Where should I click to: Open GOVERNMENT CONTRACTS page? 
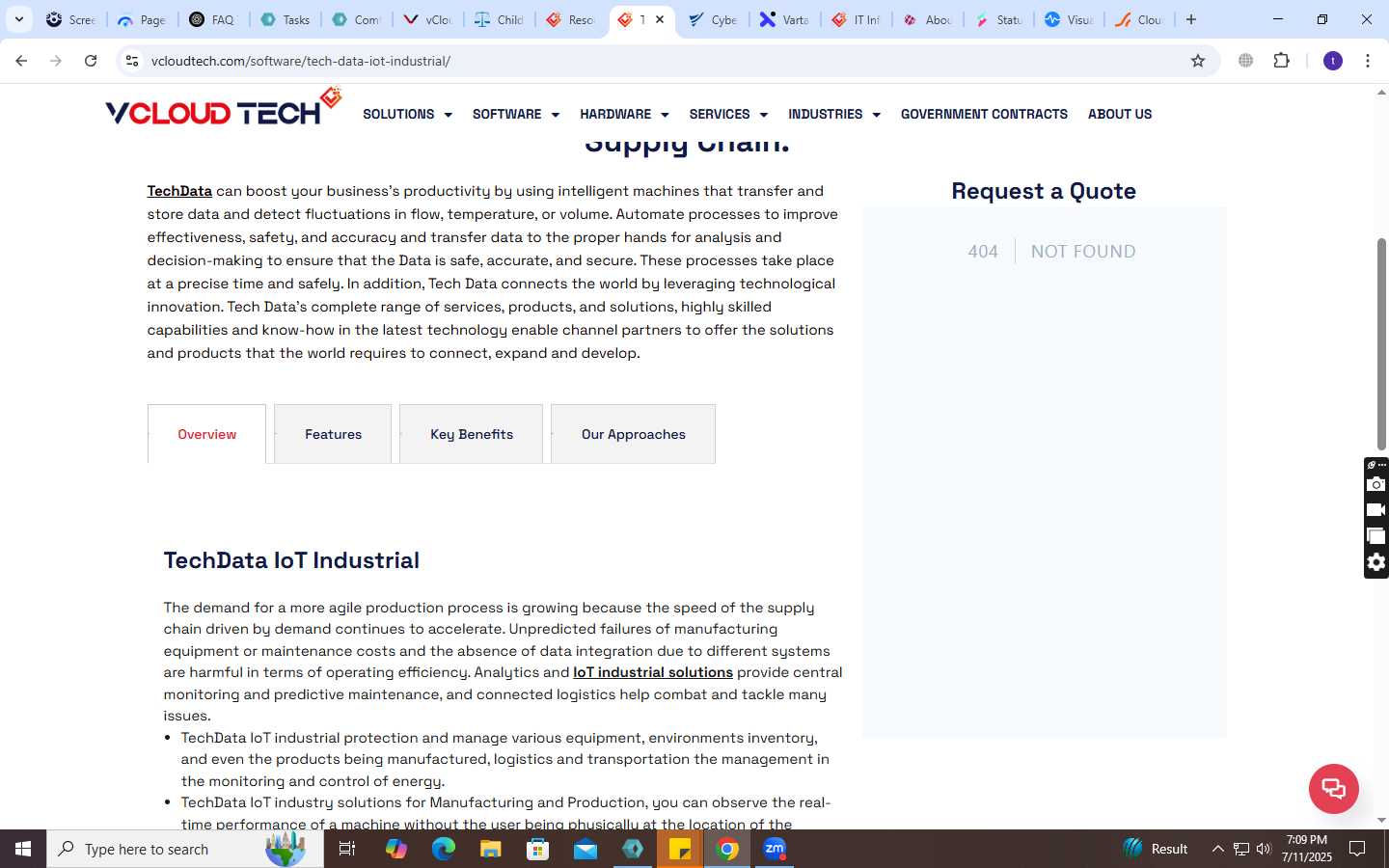(984, 114)
